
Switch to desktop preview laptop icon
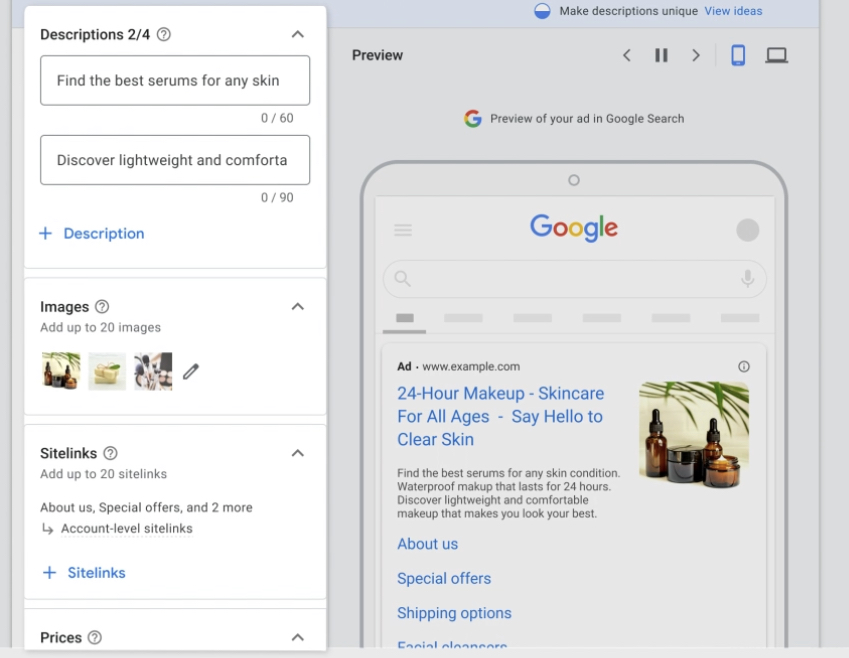tap(776, 55)
